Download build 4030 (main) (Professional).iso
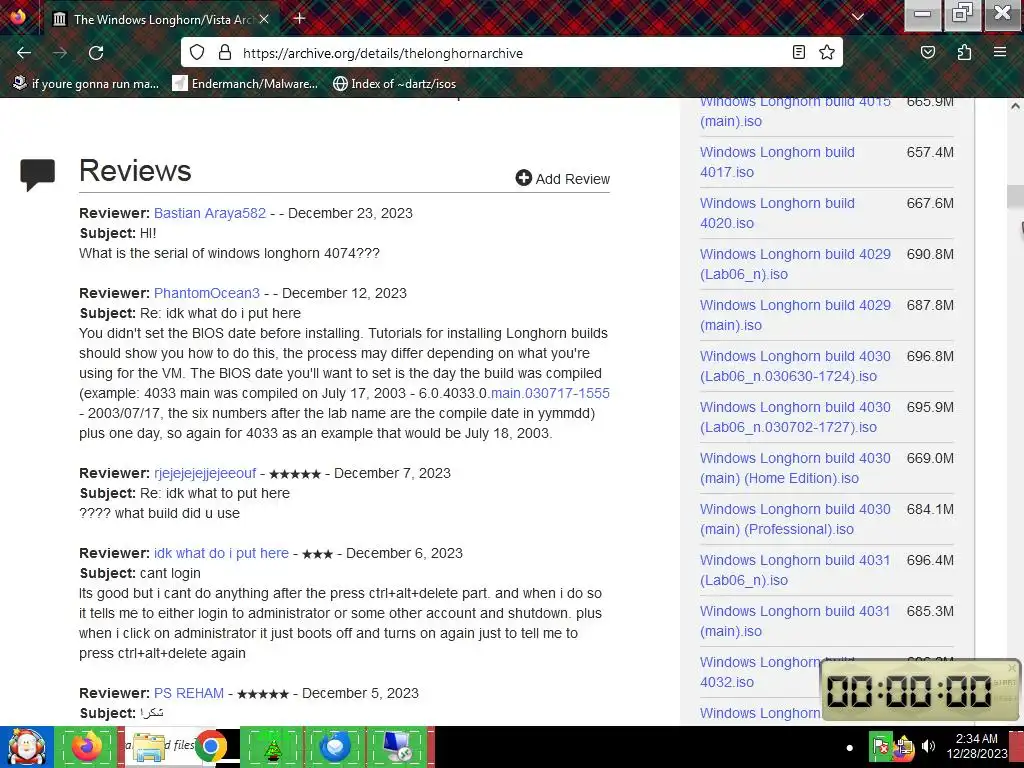1024x768 pixels. pyautogui.click(x=795, y=519)
